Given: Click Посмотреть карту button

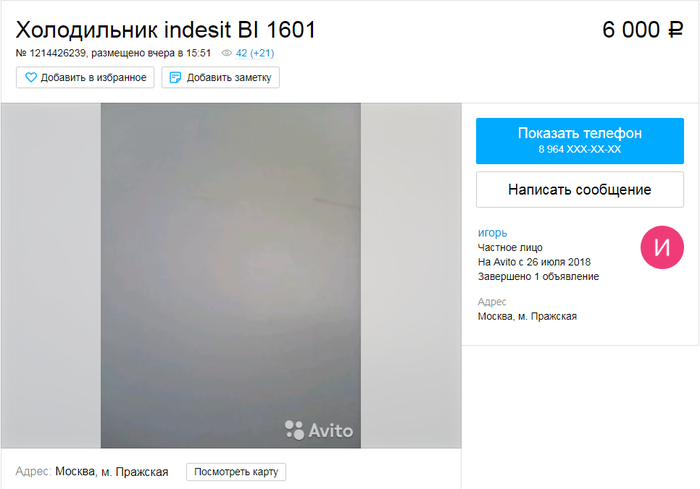Looking at the screenshot, I should tap(236, 472).
